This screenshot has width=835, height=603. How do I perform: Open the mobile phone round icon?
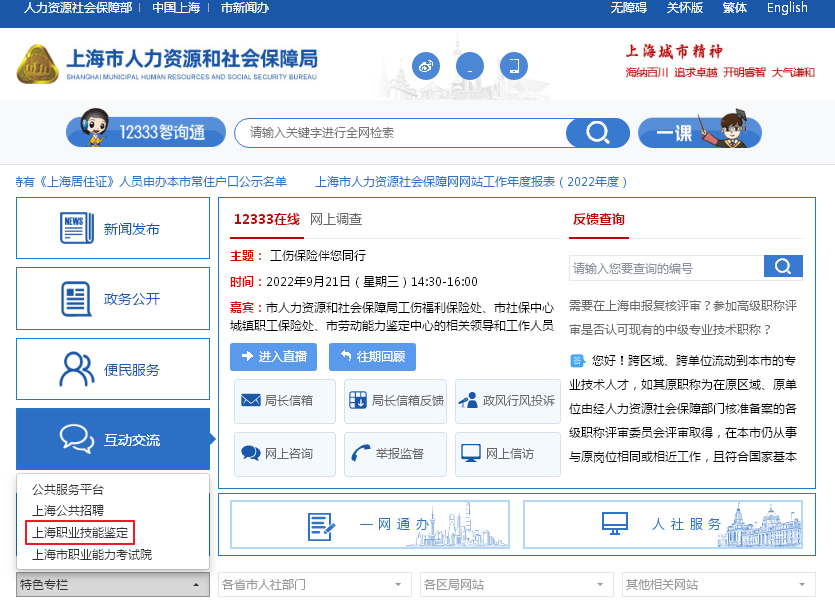(x=514, y=67)
